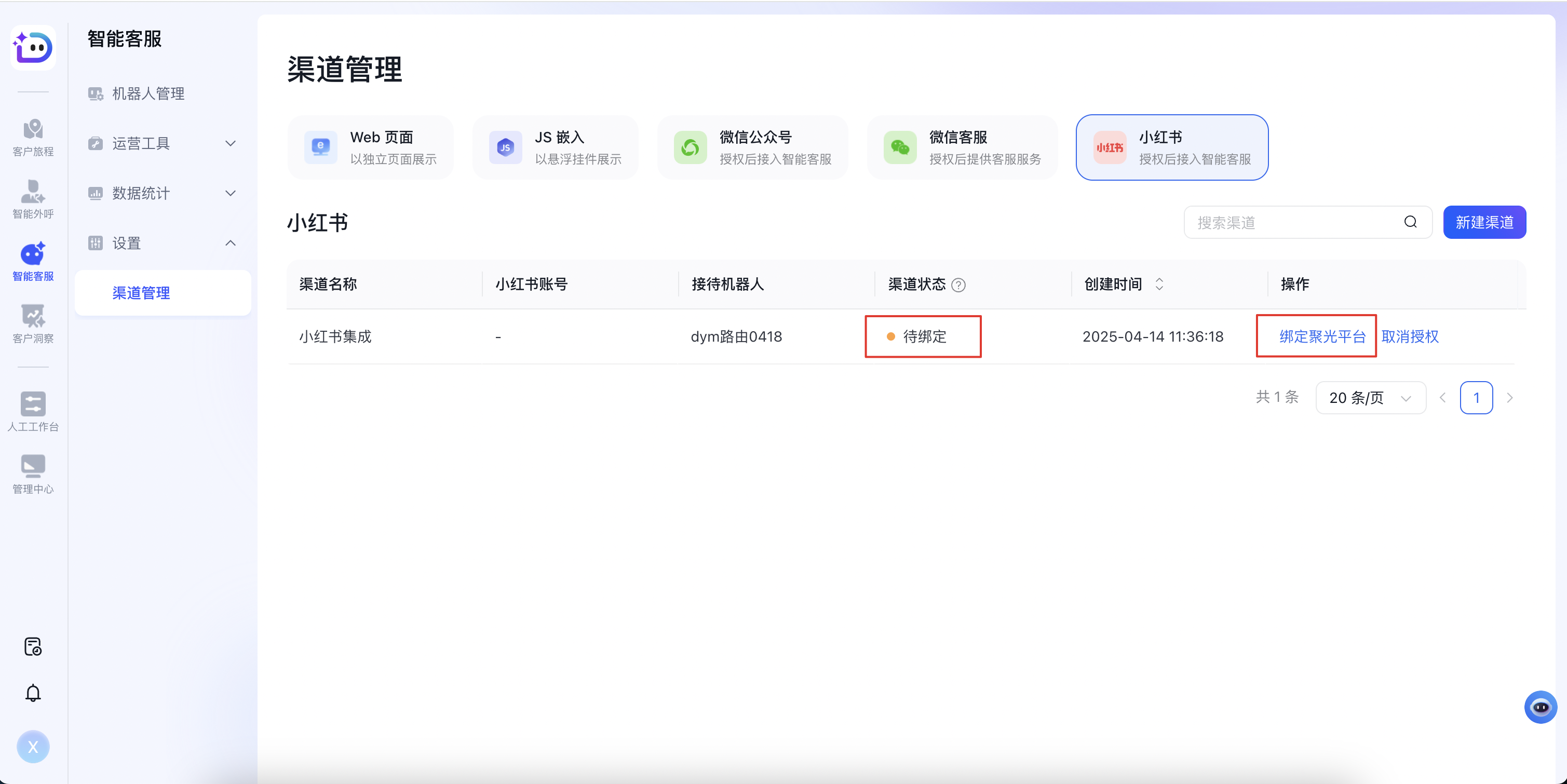Switch to the 微信客服 channel tab
This screenshot has height=784, width=1567.
pyautogui.click(x=961, y=147)
